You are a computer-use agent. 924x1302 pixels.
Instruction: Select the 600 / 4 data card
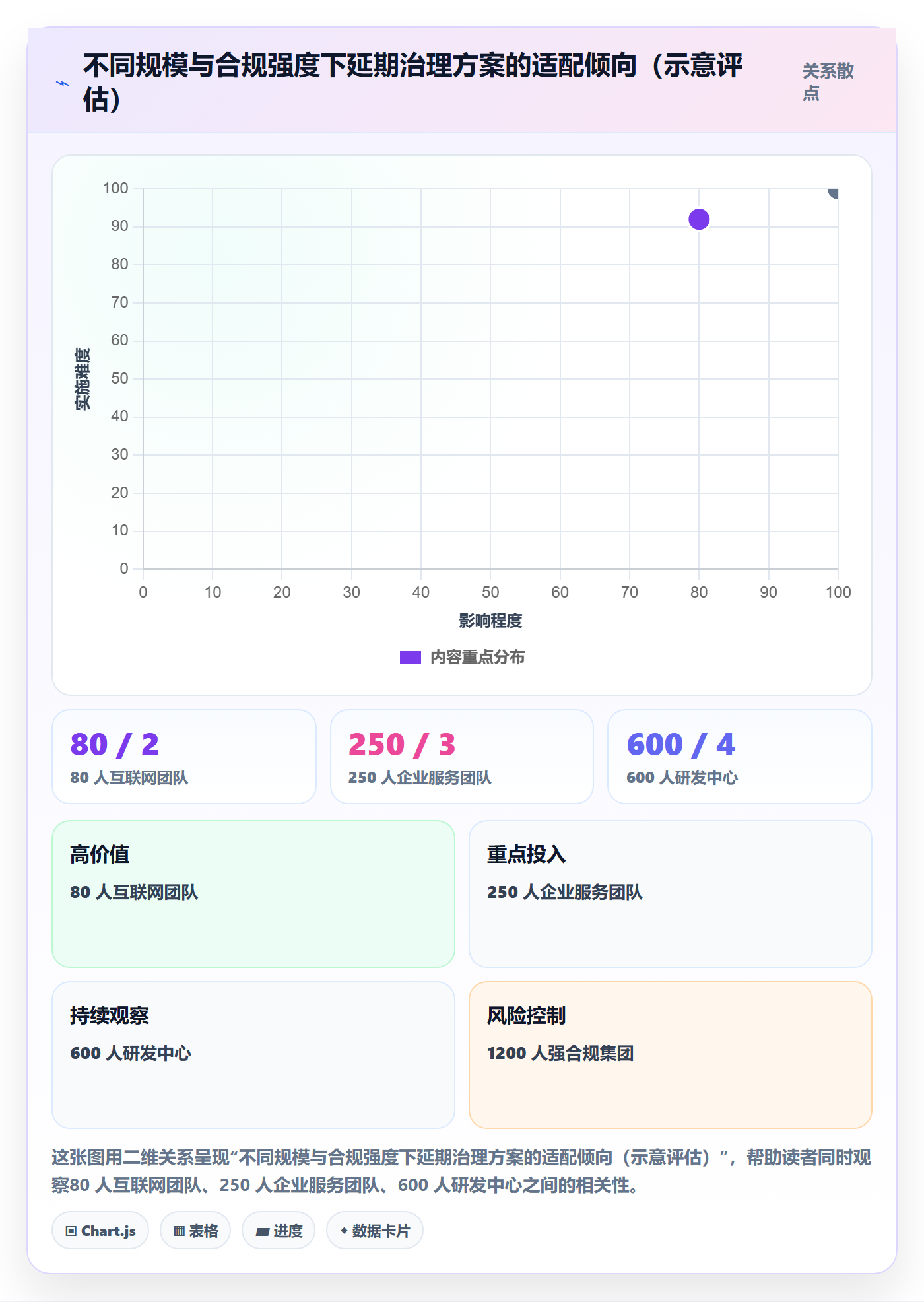pyautogui.click(x=740, y=757)
